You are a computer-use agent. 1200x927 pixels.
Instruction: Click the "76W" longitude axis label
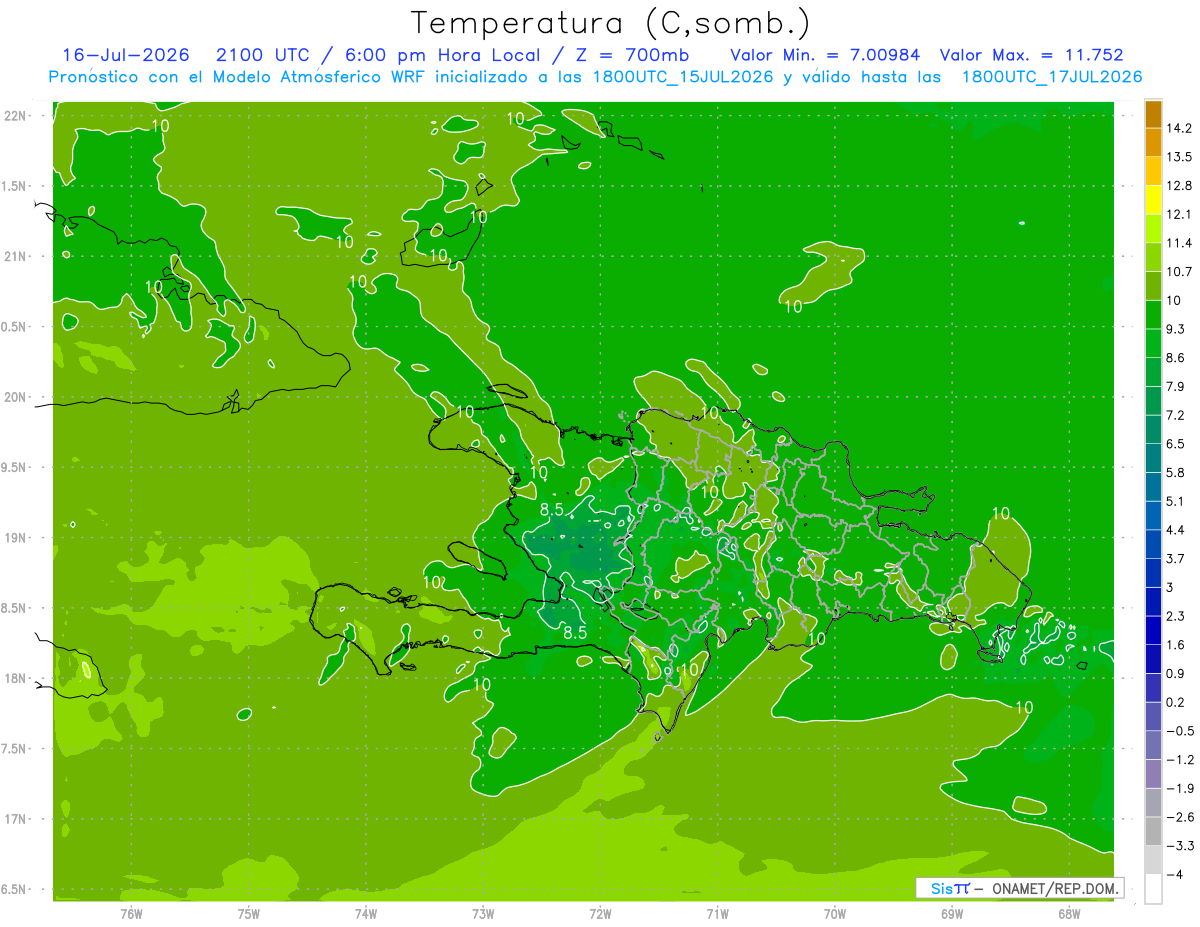coord(131,914)
